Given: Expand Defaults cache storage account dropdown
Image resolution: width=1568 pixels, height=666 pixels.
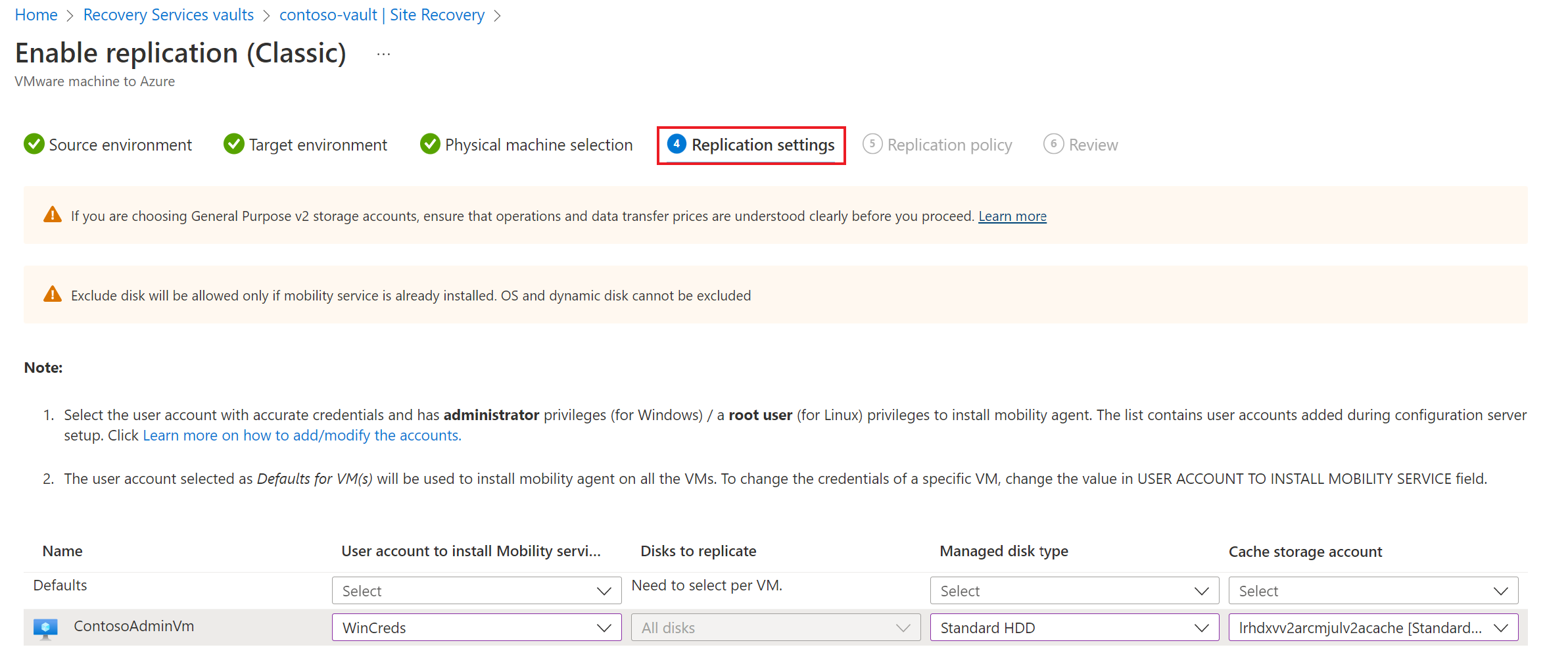Looking at the screenshot, I should (1373, 590).
